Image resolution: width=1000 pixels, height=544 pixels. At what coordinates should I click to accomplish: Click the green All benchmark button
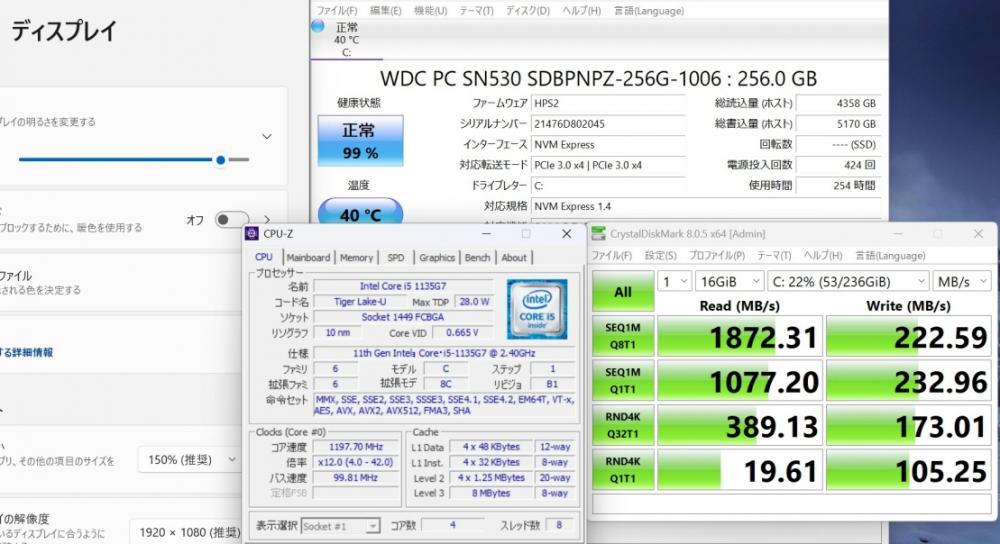622,291
